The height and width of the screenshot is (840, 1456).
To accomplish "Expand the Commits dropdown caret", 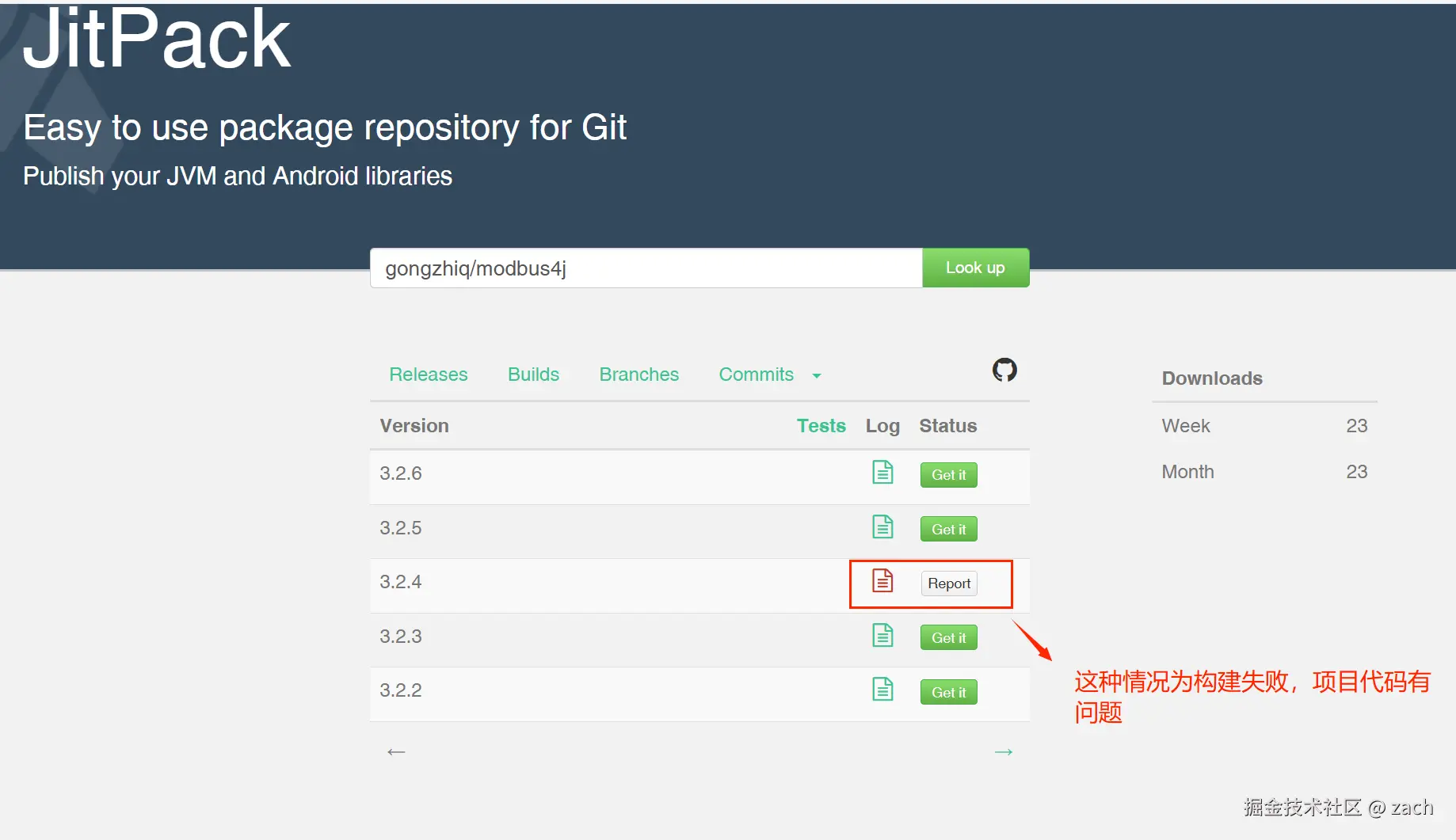I will [x=817, y=376].
